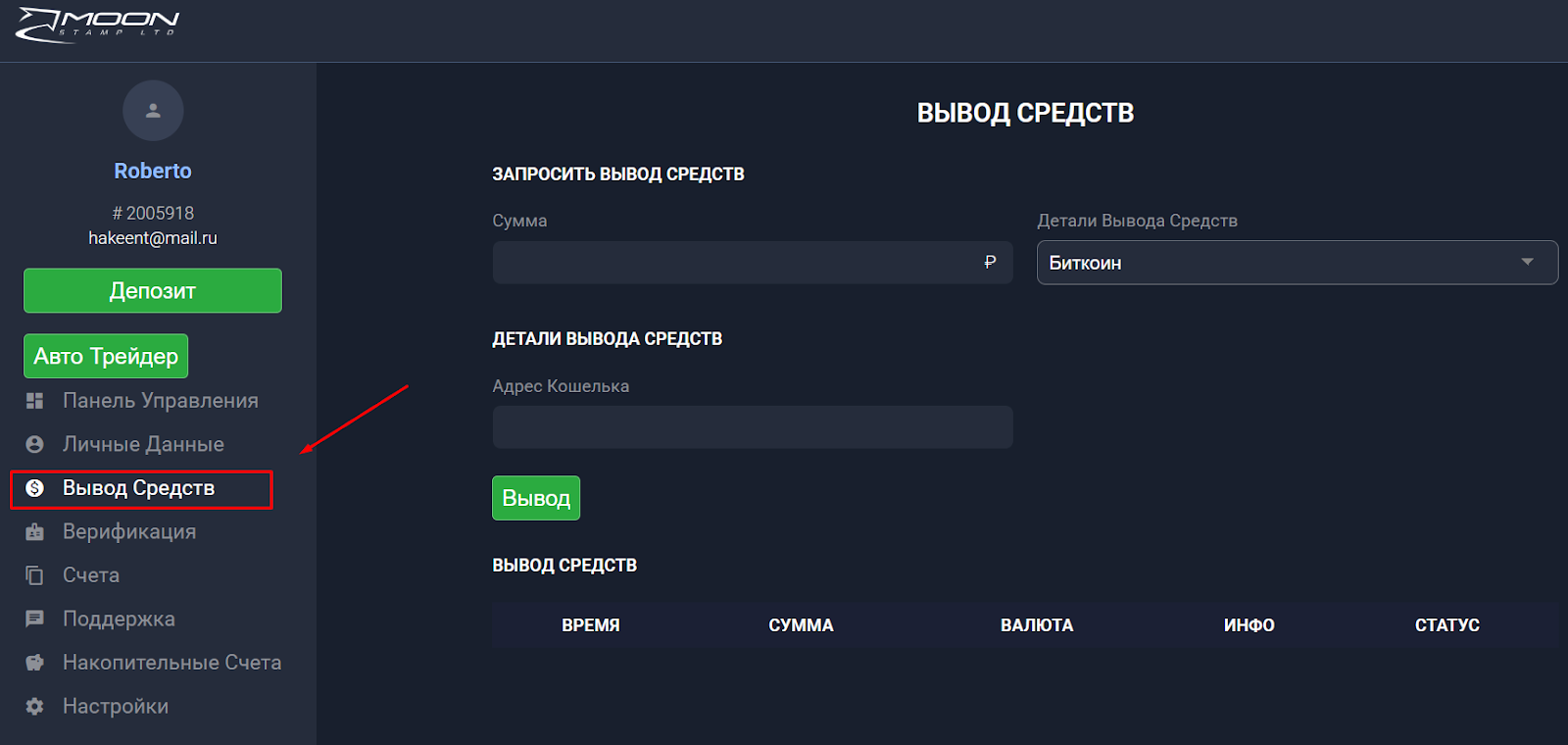Click the accounts copy icon
This screenshot has width=1568, height=745.
(35, 575)
